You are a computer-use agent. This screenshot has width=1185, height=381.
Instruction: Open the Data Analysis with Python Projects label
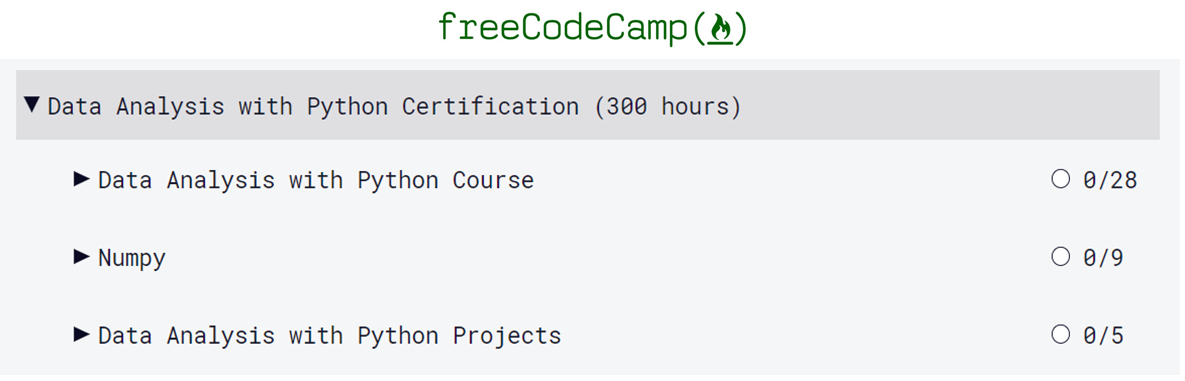click(x=330, y=335)
